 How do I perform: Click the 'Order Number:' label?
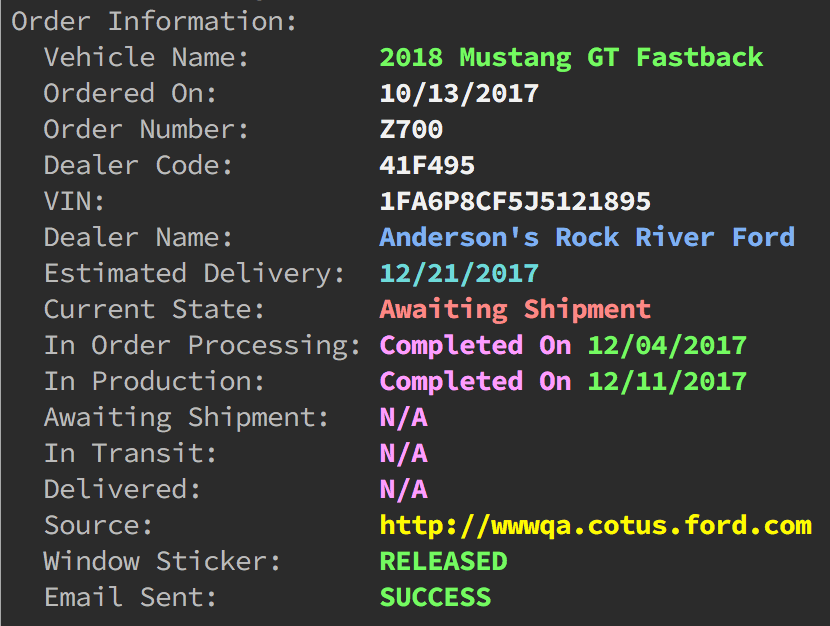pyautogui.click(x=146, y=129)
